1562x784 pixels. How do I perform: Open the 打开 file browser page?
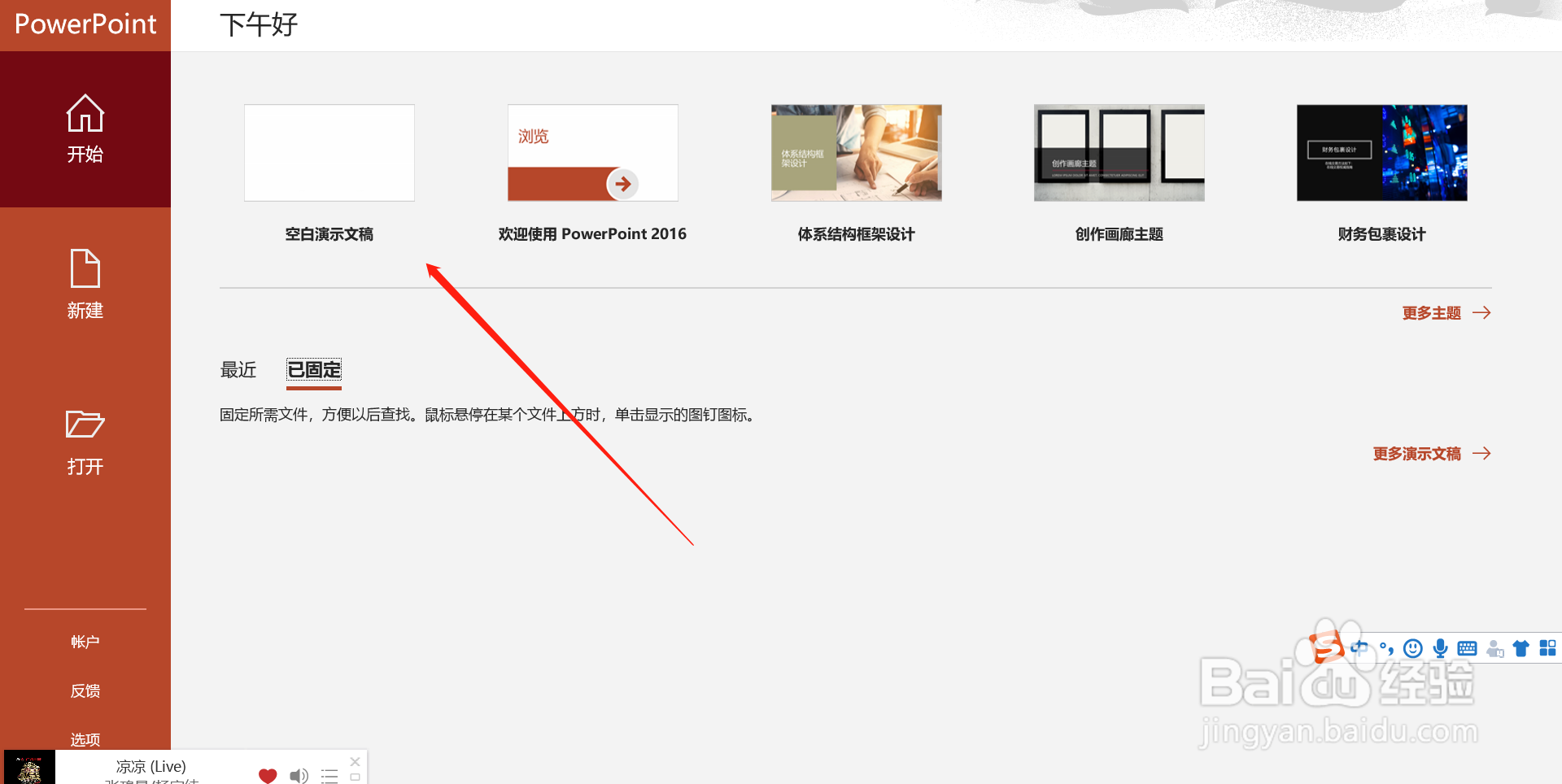(85, 442)
